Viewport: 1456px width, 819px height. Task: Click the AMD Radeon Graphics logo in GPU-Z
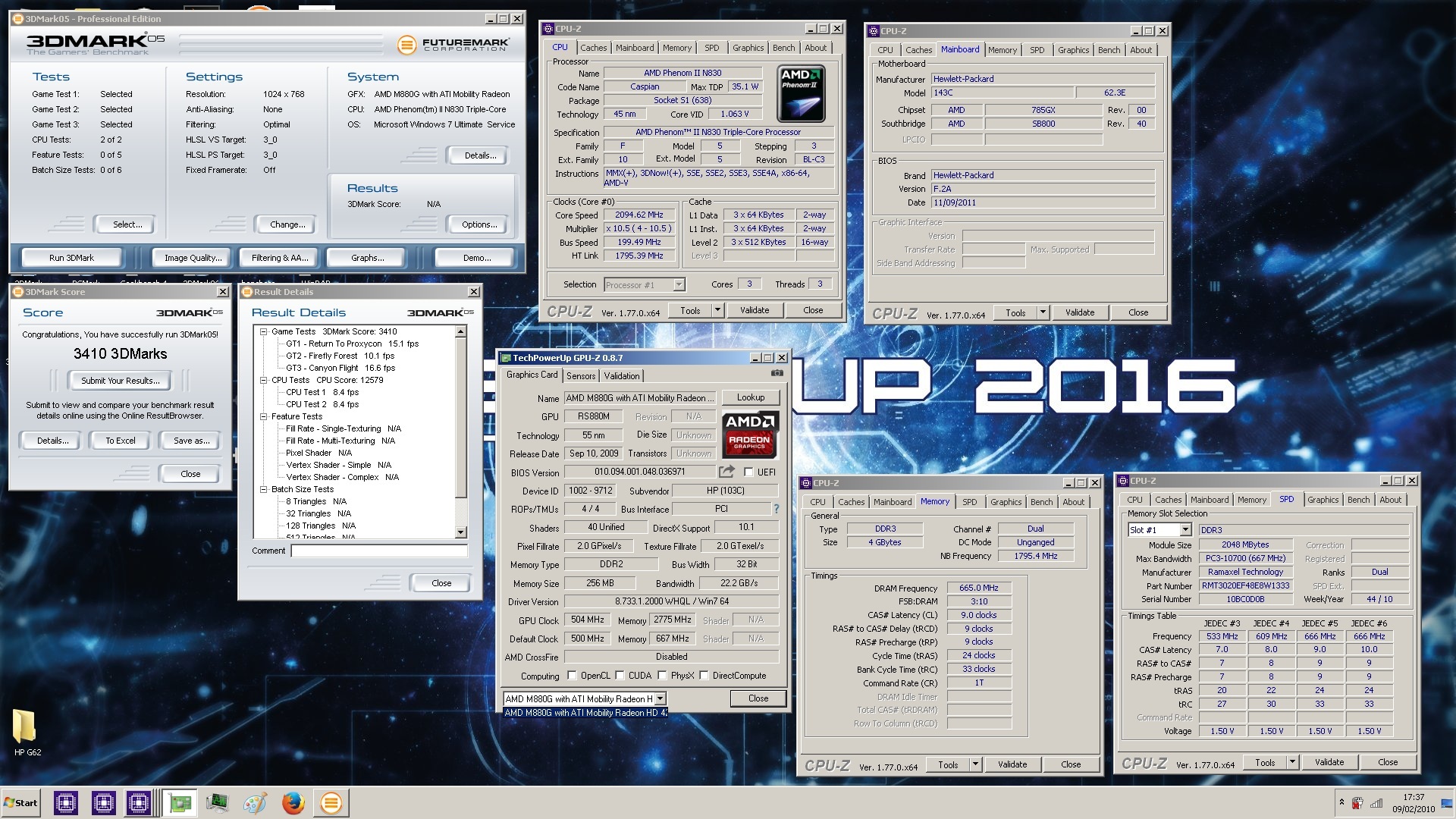tap(749, 435)
